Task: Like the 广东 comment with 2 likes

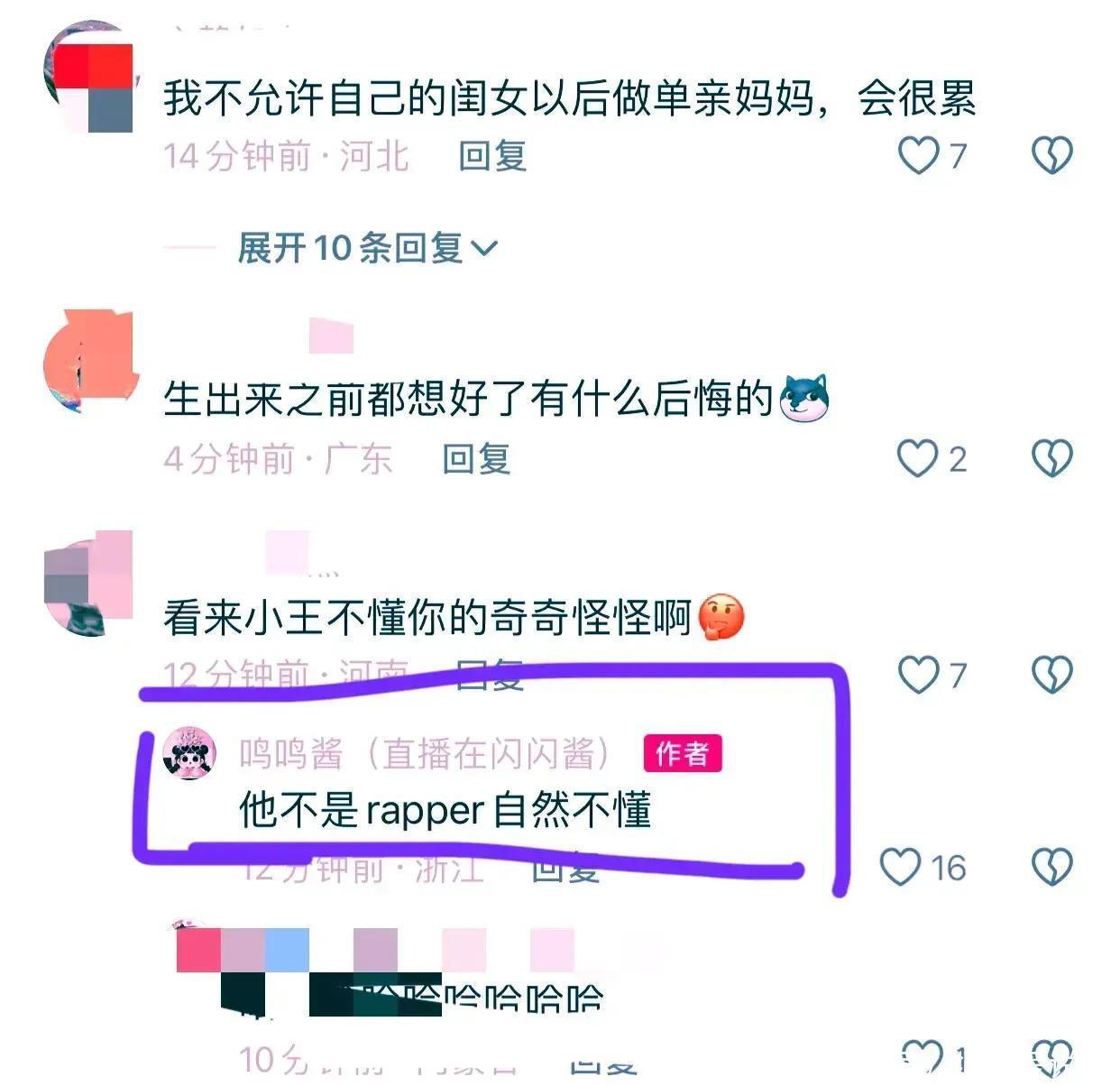Action: pos(918,459)
